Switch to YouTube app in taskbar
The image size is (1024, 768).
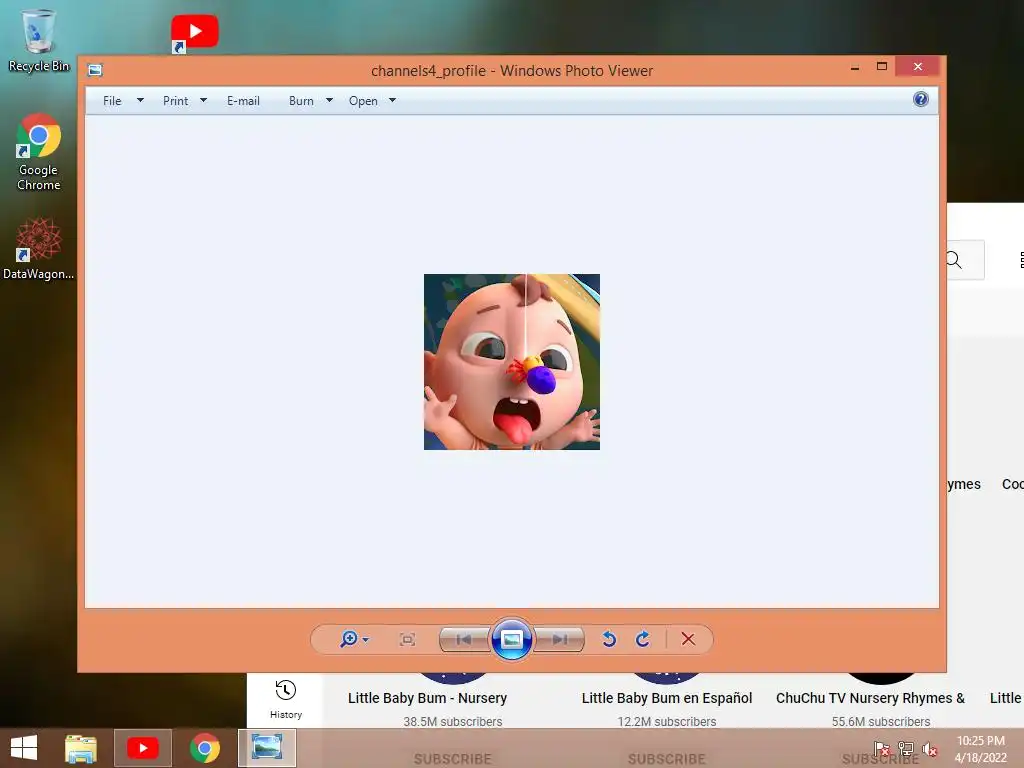[x=142, y=748]
